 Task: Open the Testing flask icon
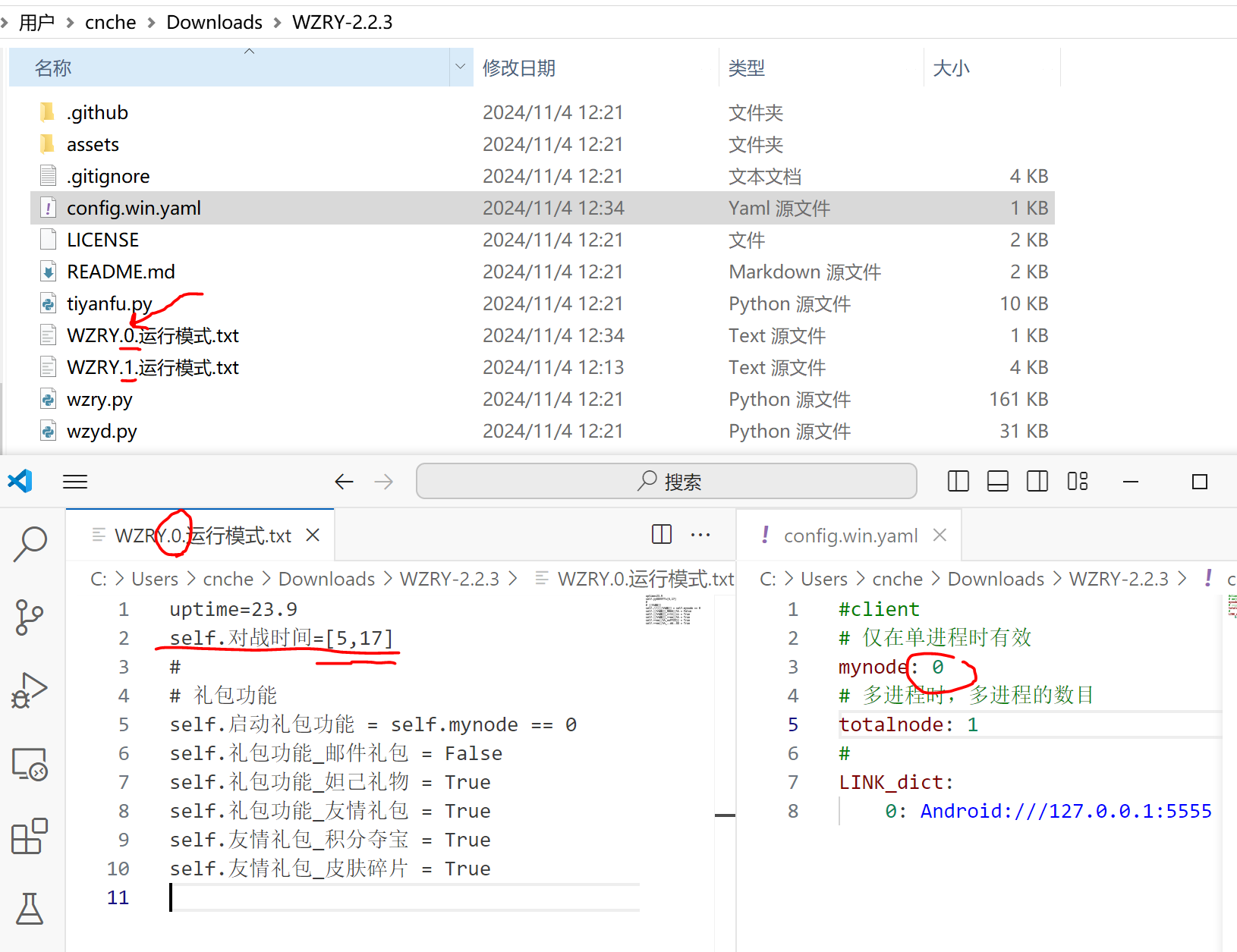[x=30, y=908]
